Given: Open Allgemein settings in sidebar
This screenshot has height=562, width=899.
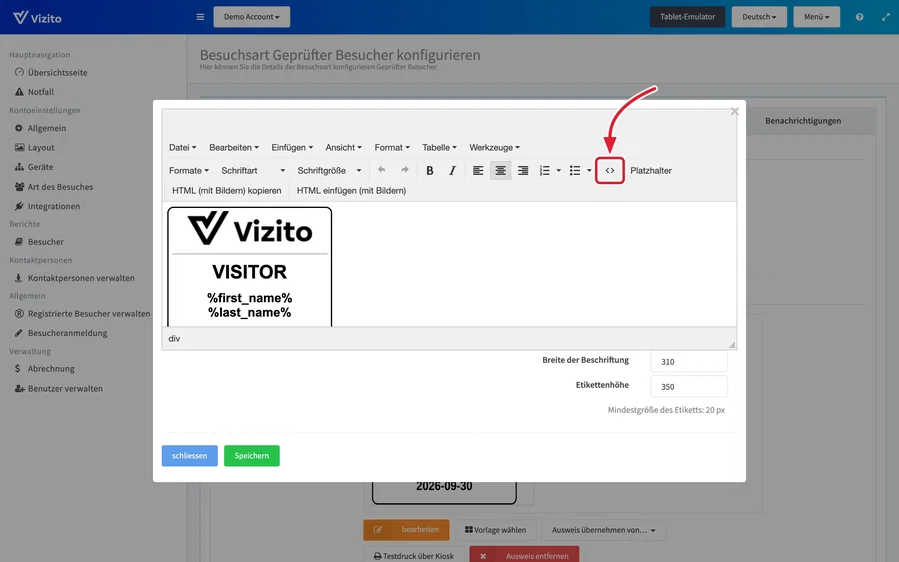Looking at the screenshot, I should pos(40,128).
